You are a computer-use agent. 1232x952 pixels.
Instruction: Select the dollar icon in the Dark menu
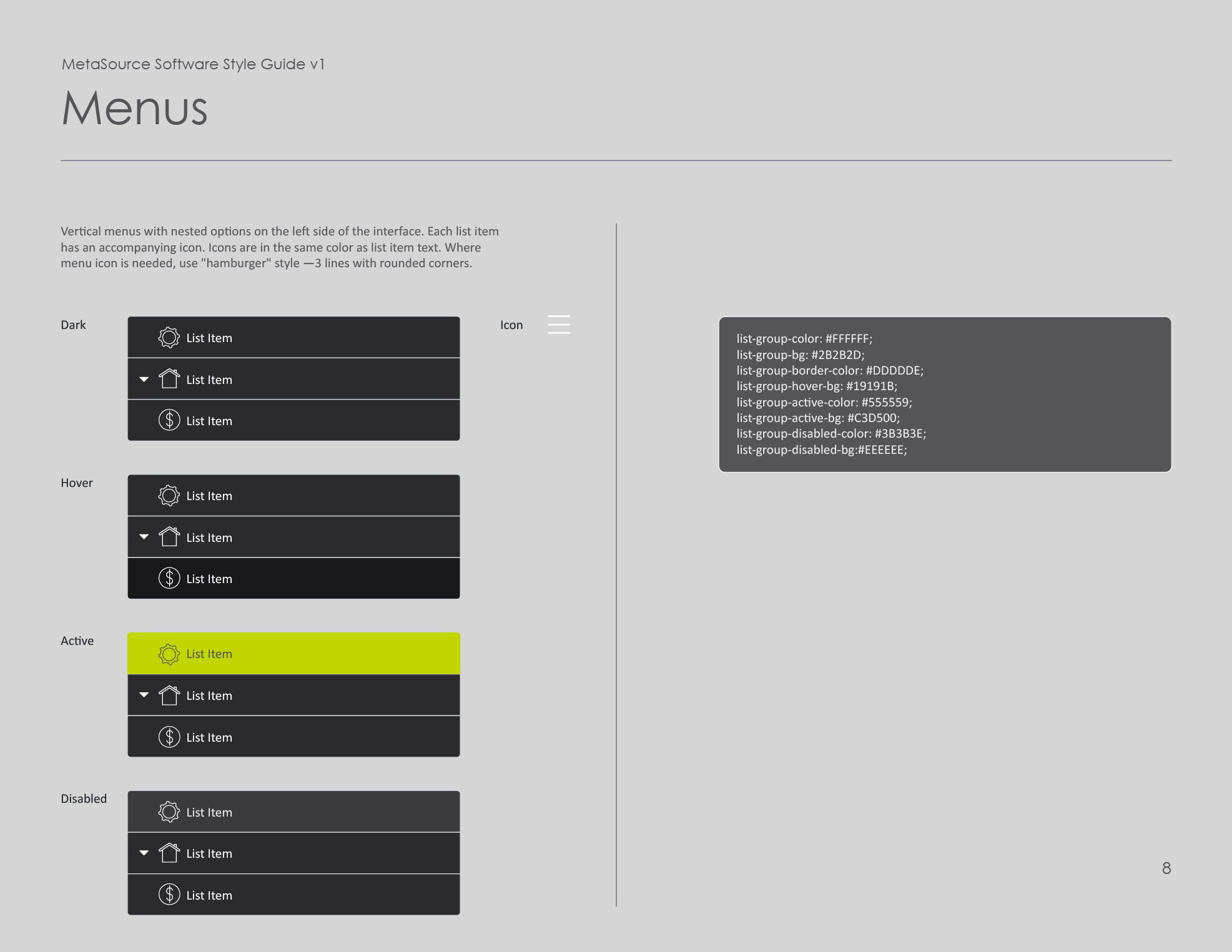[x=168, y=420]
